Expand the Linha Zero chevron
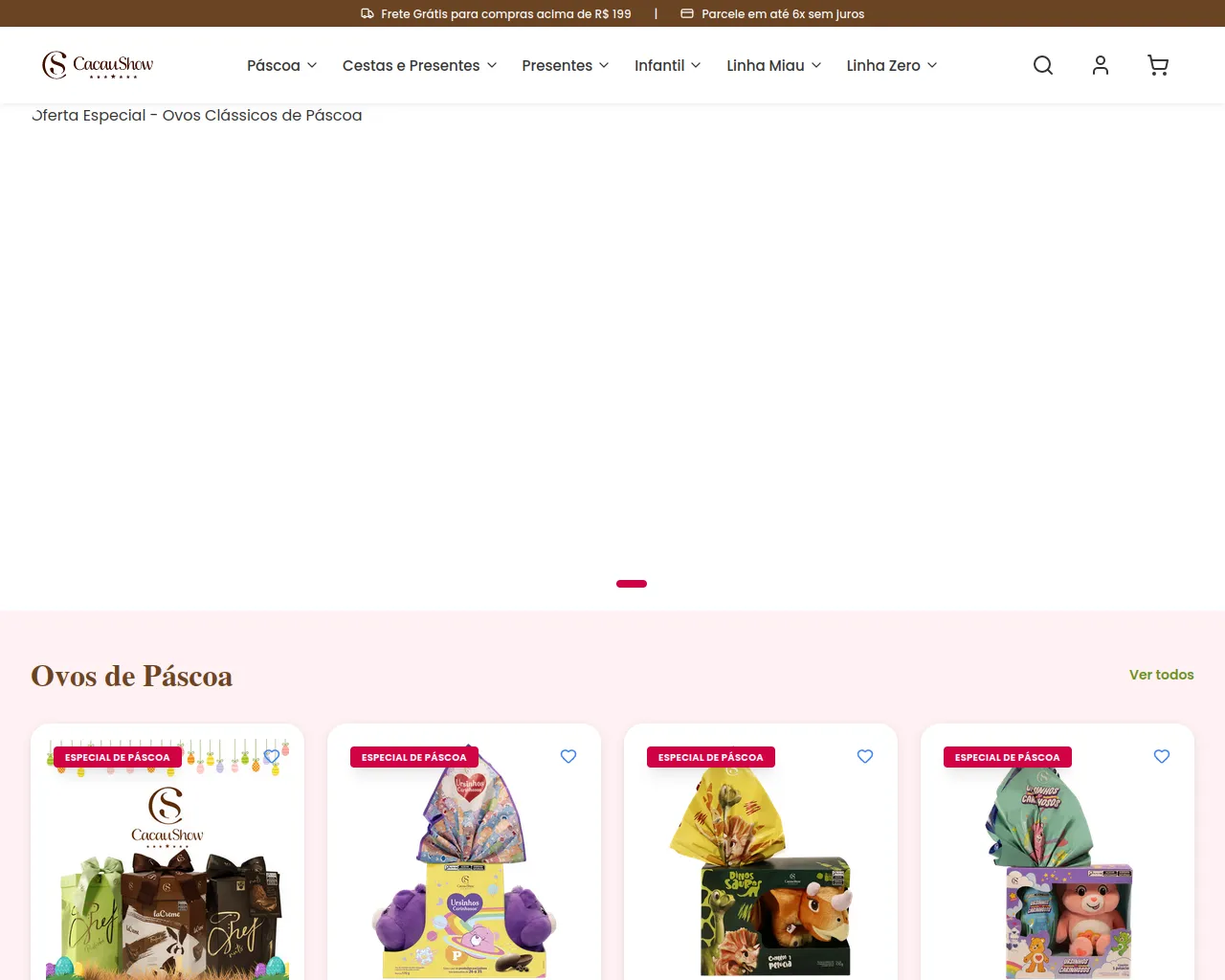The image size is (1225, 980). click(x=932, y=65)
